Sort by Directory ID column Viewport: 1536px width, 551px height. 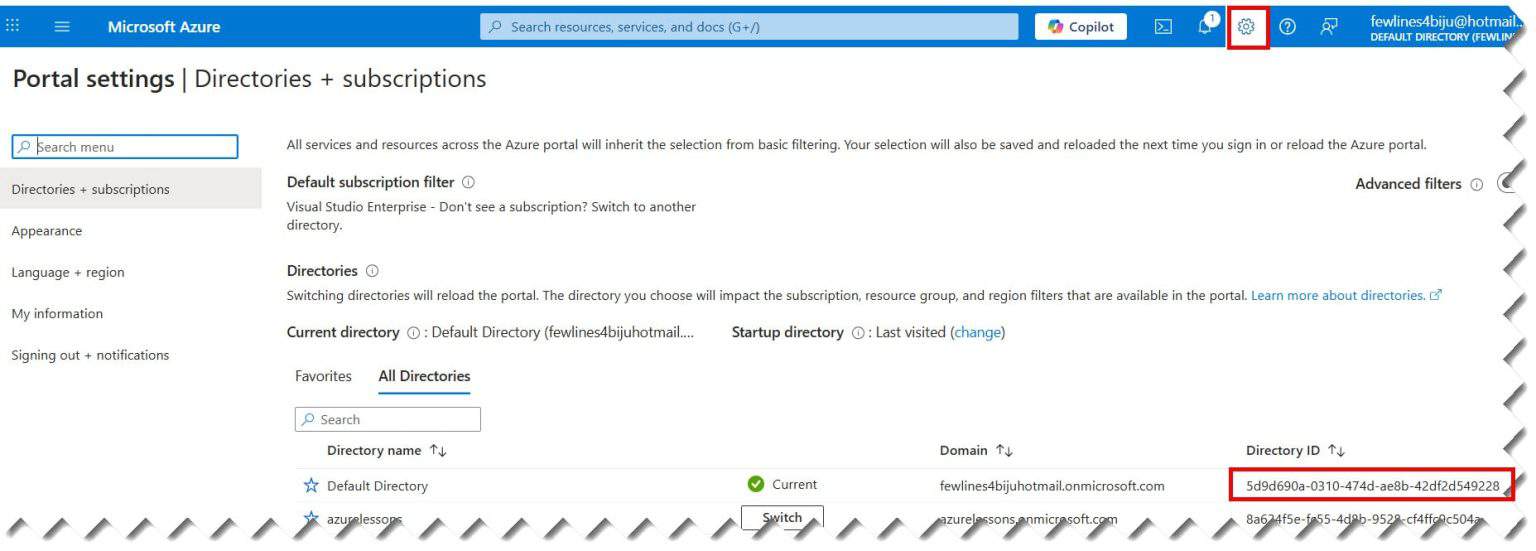1295,451
